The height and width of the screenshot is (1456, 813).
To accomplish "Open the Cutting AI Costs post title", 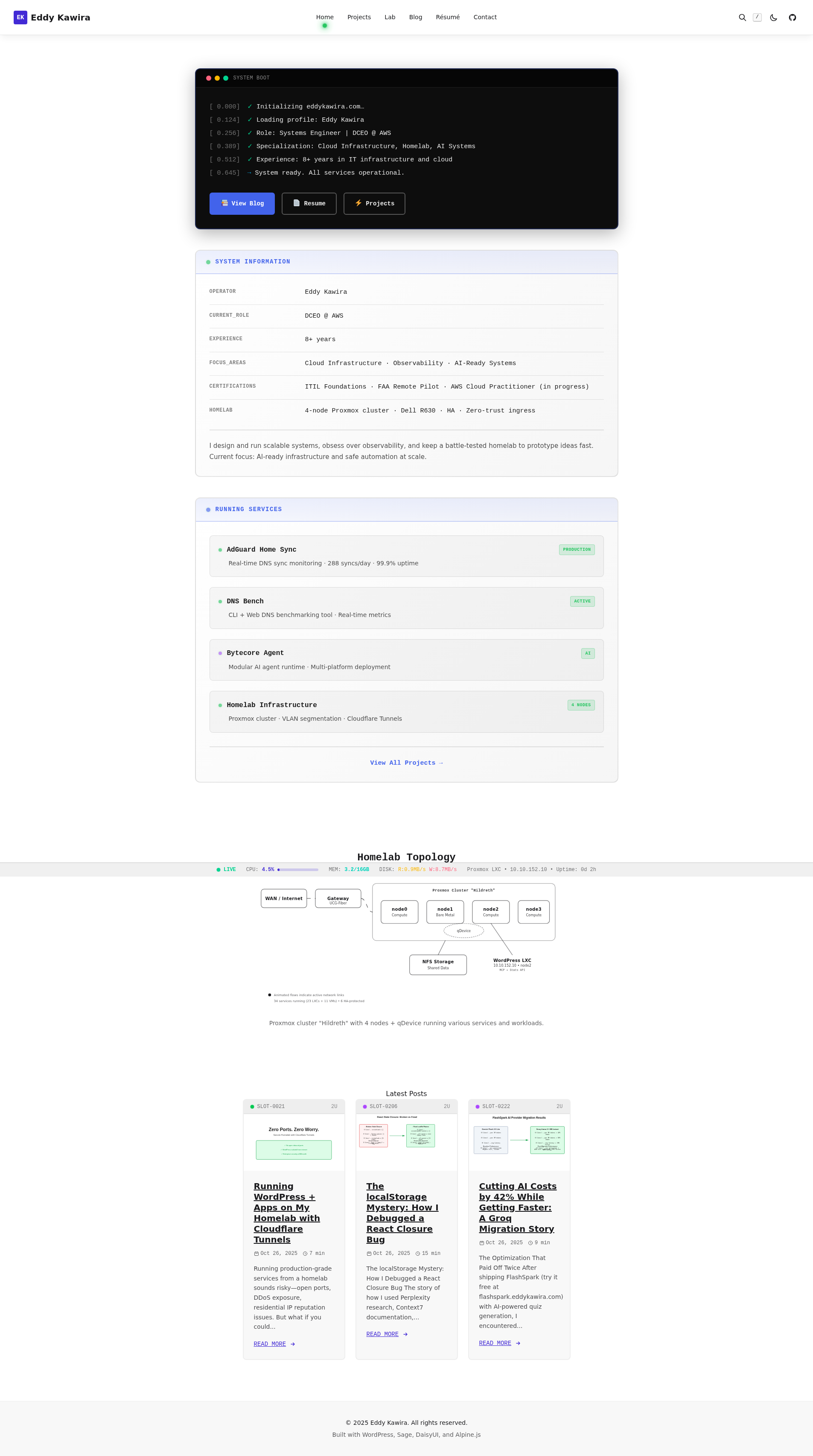I will click(517, 1207).
